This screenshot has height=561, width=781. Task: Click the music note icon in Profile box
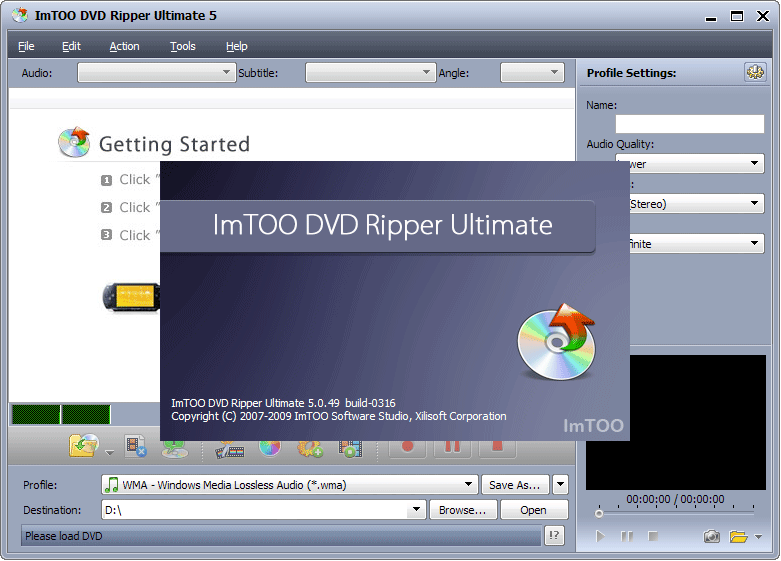click(113, 484)
